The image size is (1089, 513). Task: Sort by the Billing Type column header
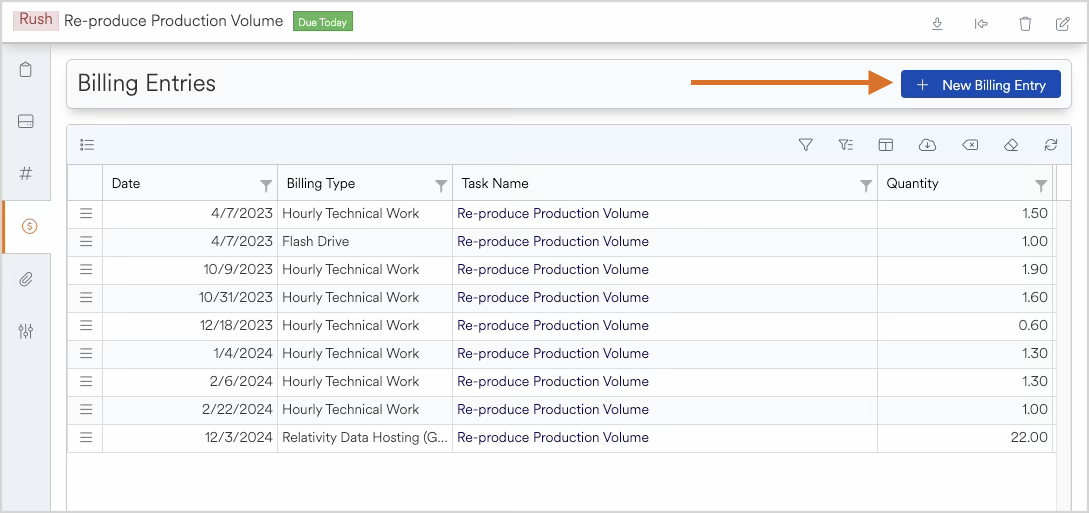321,183
